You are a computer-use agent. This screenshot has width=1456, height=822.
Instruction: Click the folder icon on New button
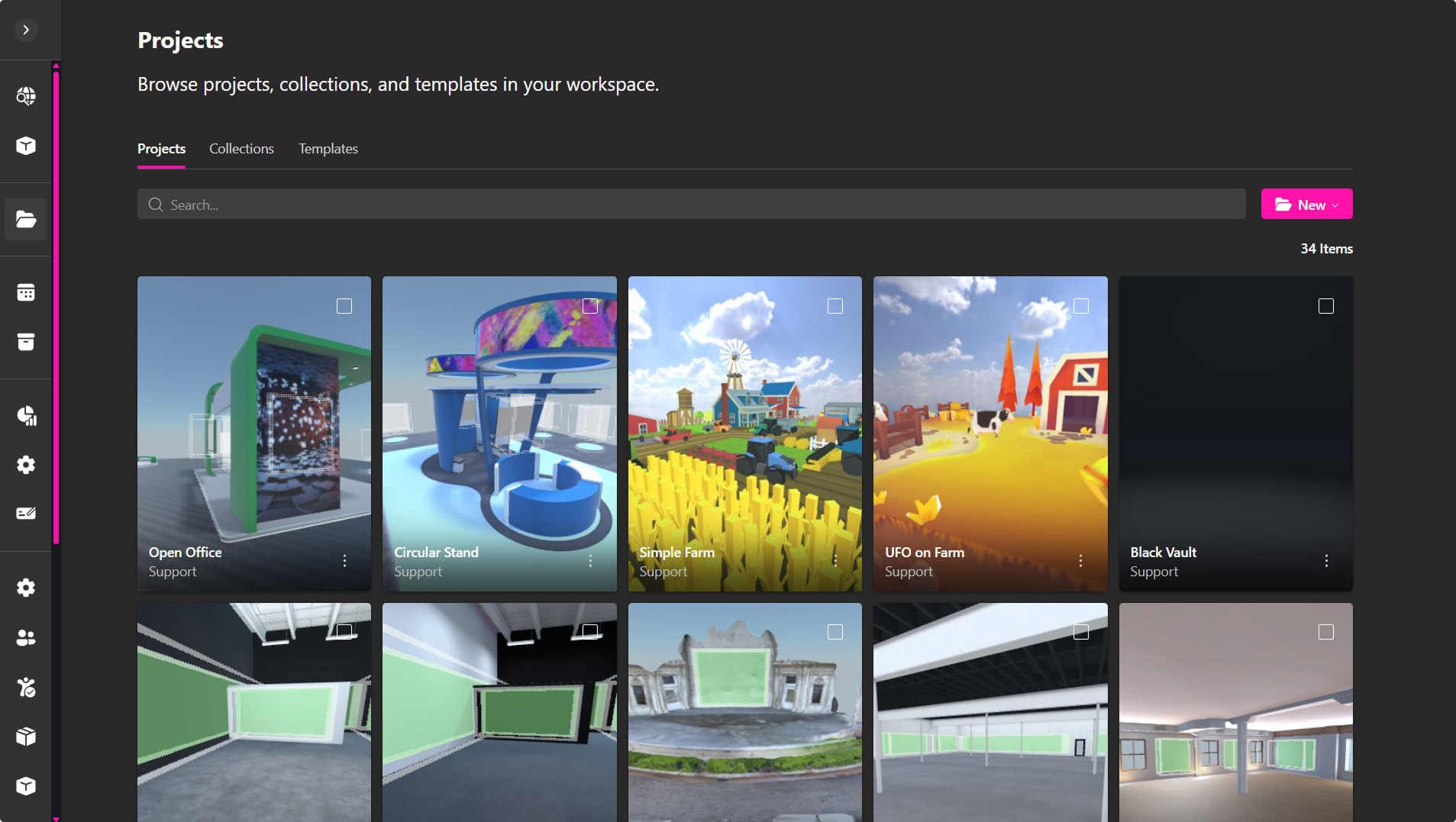[x=1283, y=205]
